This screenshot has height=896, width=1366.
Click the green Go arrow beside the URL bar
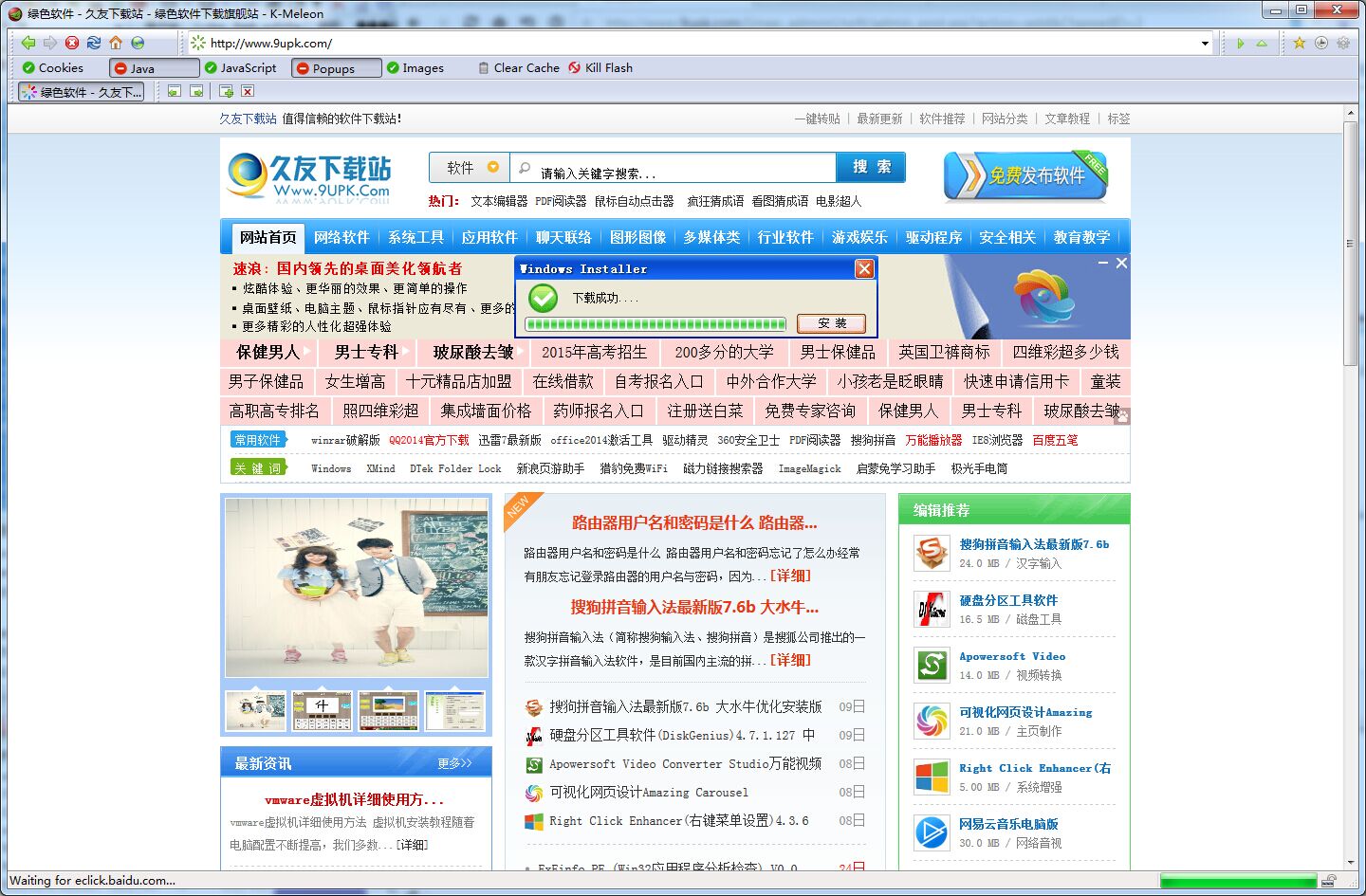[1240, 43]
